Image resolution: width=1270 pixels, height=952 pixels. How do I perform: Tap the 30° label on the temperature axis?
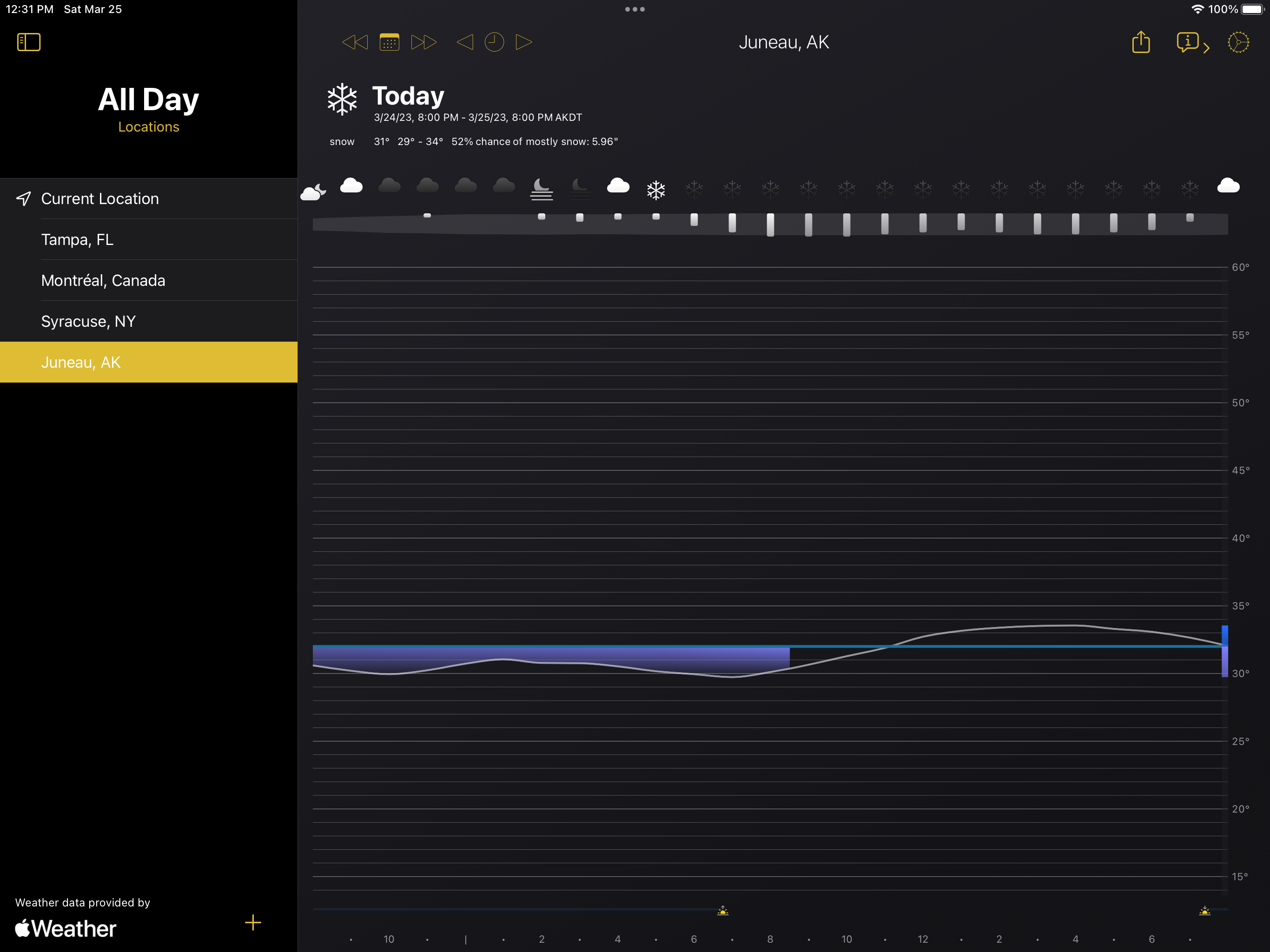1241,674
